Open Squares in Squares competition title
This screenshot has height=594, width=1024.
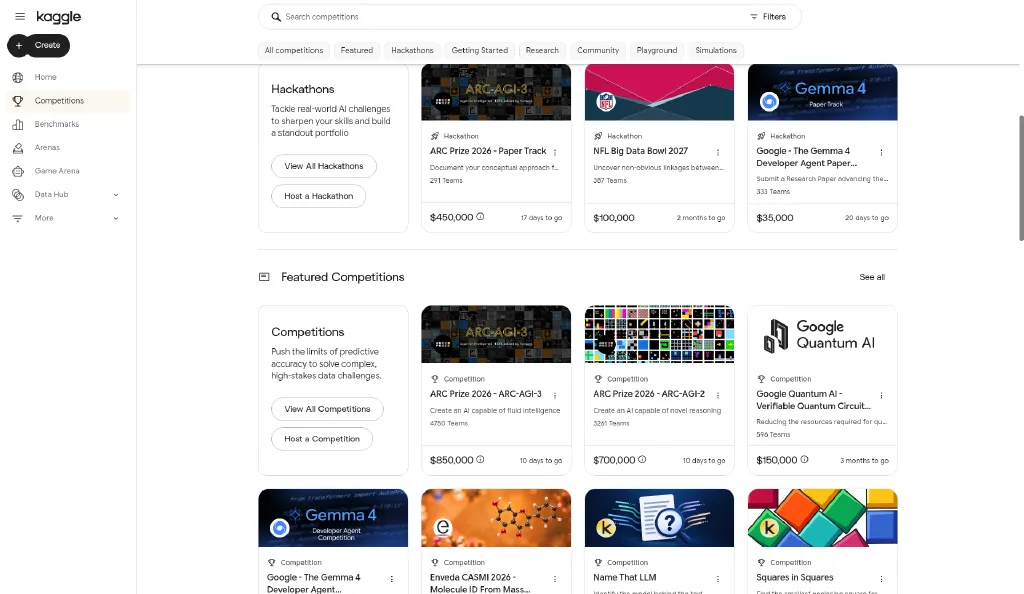794,577
